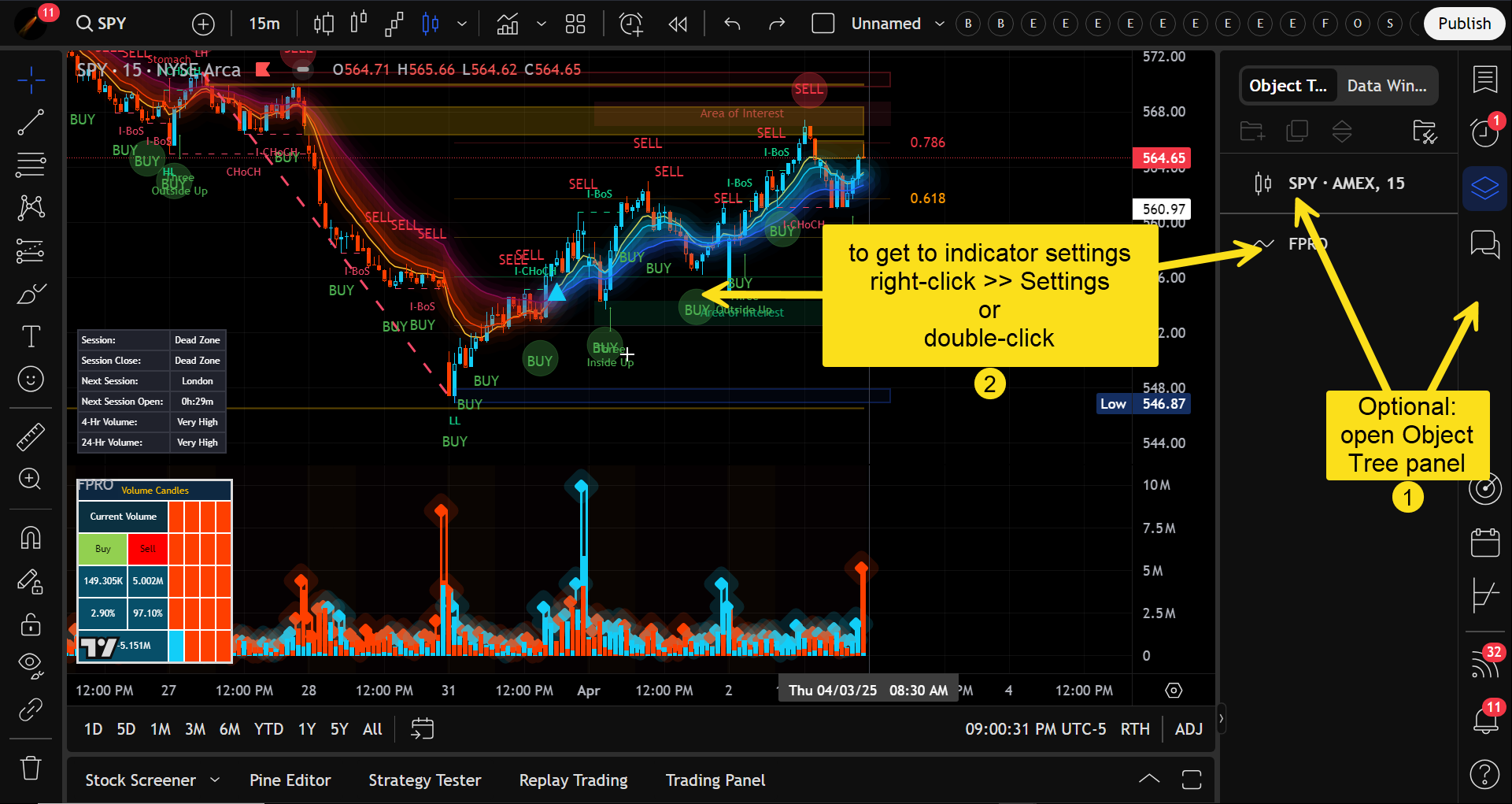This screenshot has height=804, width=1512.
Task: Start Bar Replay rewind button
Action: coord(678,24)
